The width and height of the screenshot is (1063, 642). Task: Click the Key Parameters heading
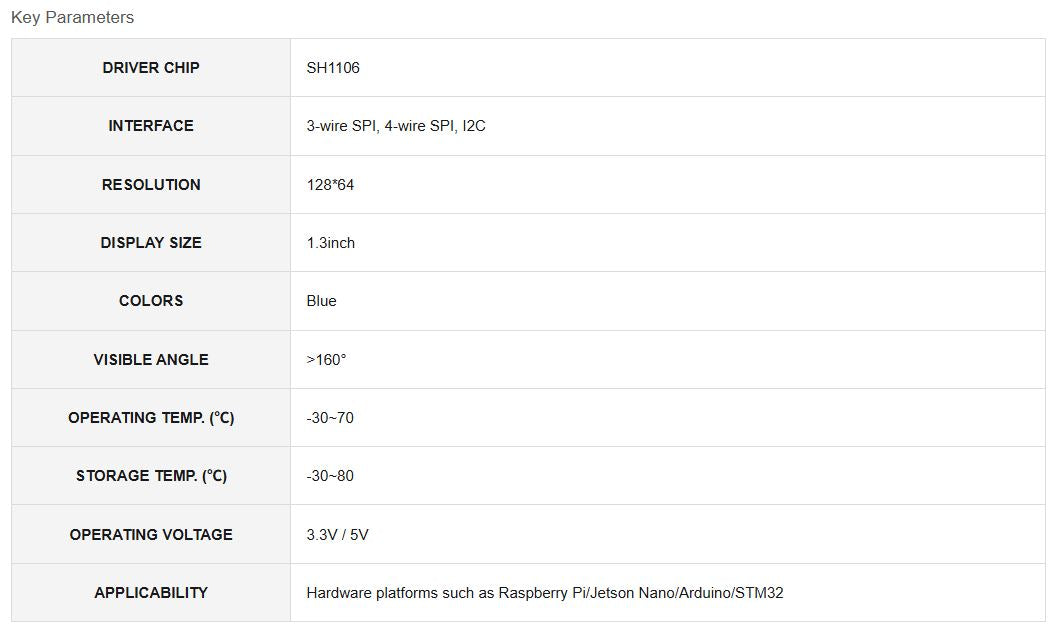pyautogui.click(x=72, y=17)
